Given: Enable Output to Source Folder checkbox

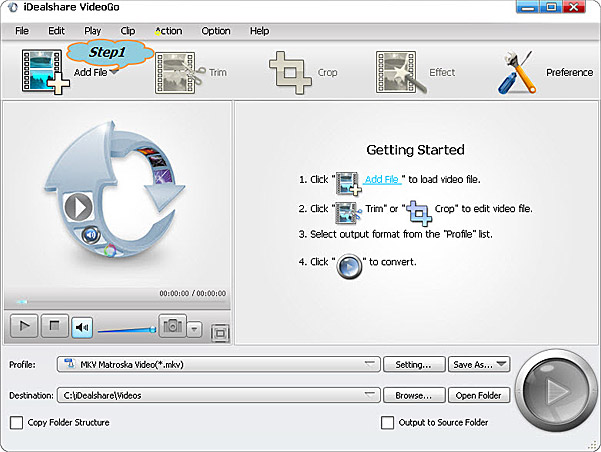Looking at the screenshot, I should [x=388, y=422].
